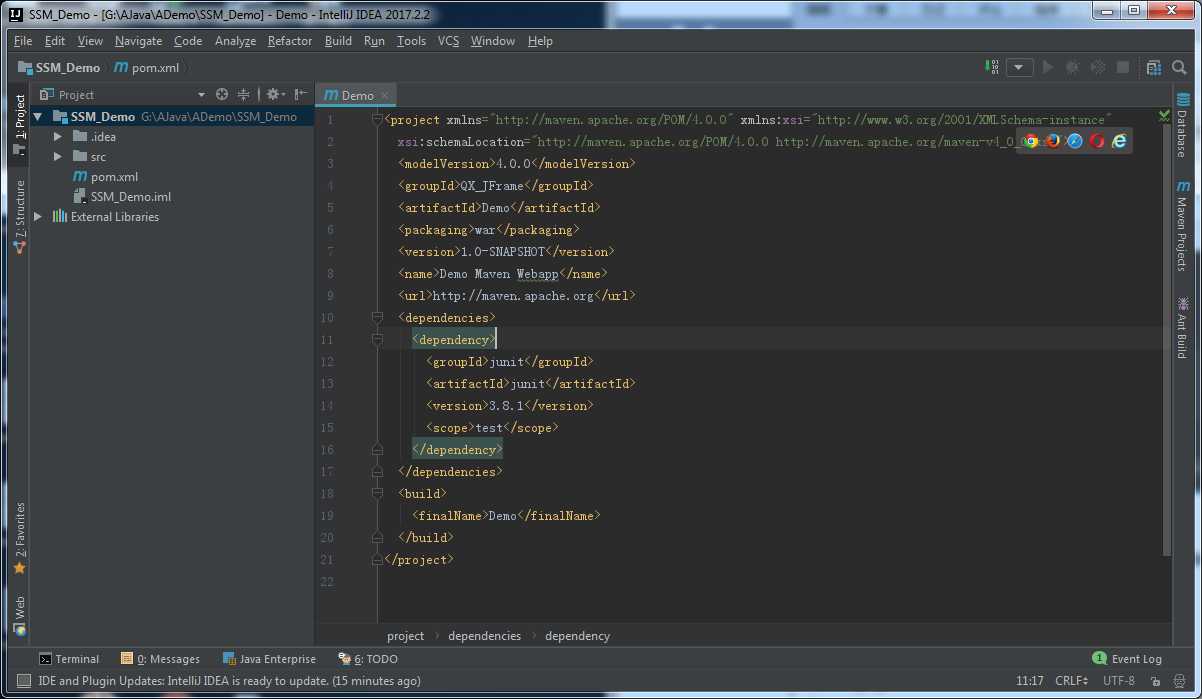This screenshot has width=1202, height=699.
Task: Click Run with Coverage icon
Action: coord(1097,67)
